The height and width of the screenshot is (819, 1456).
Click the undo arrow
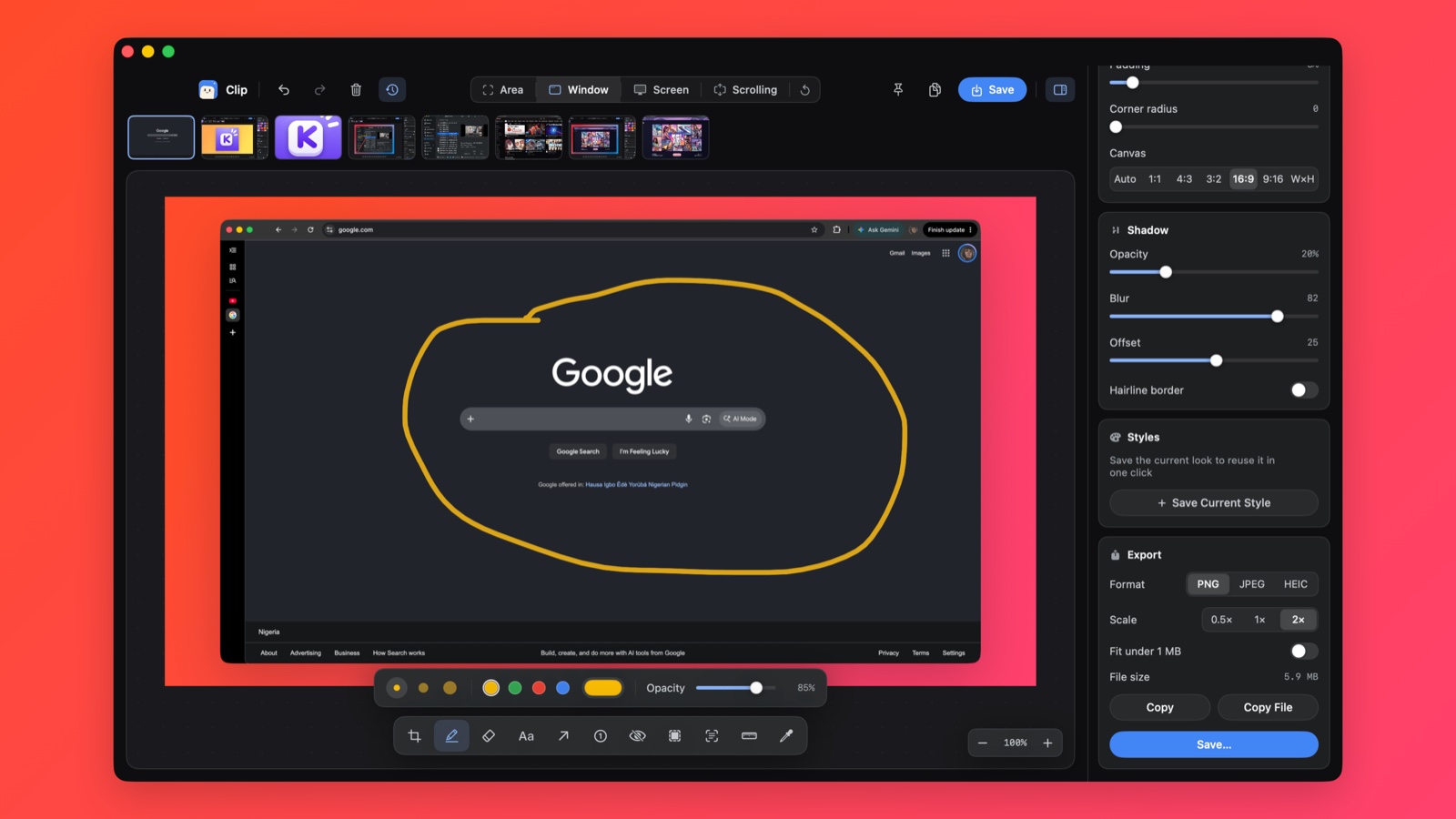click(x=284, y=90)
